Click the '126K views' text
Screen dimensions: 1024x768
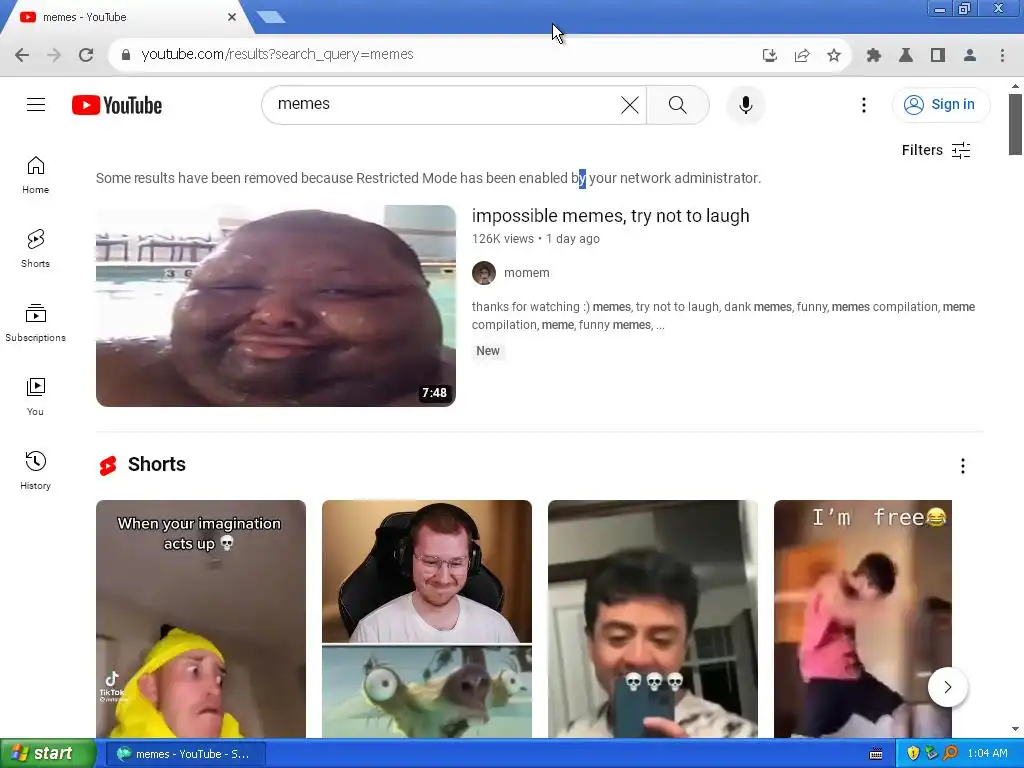point(502,239)
